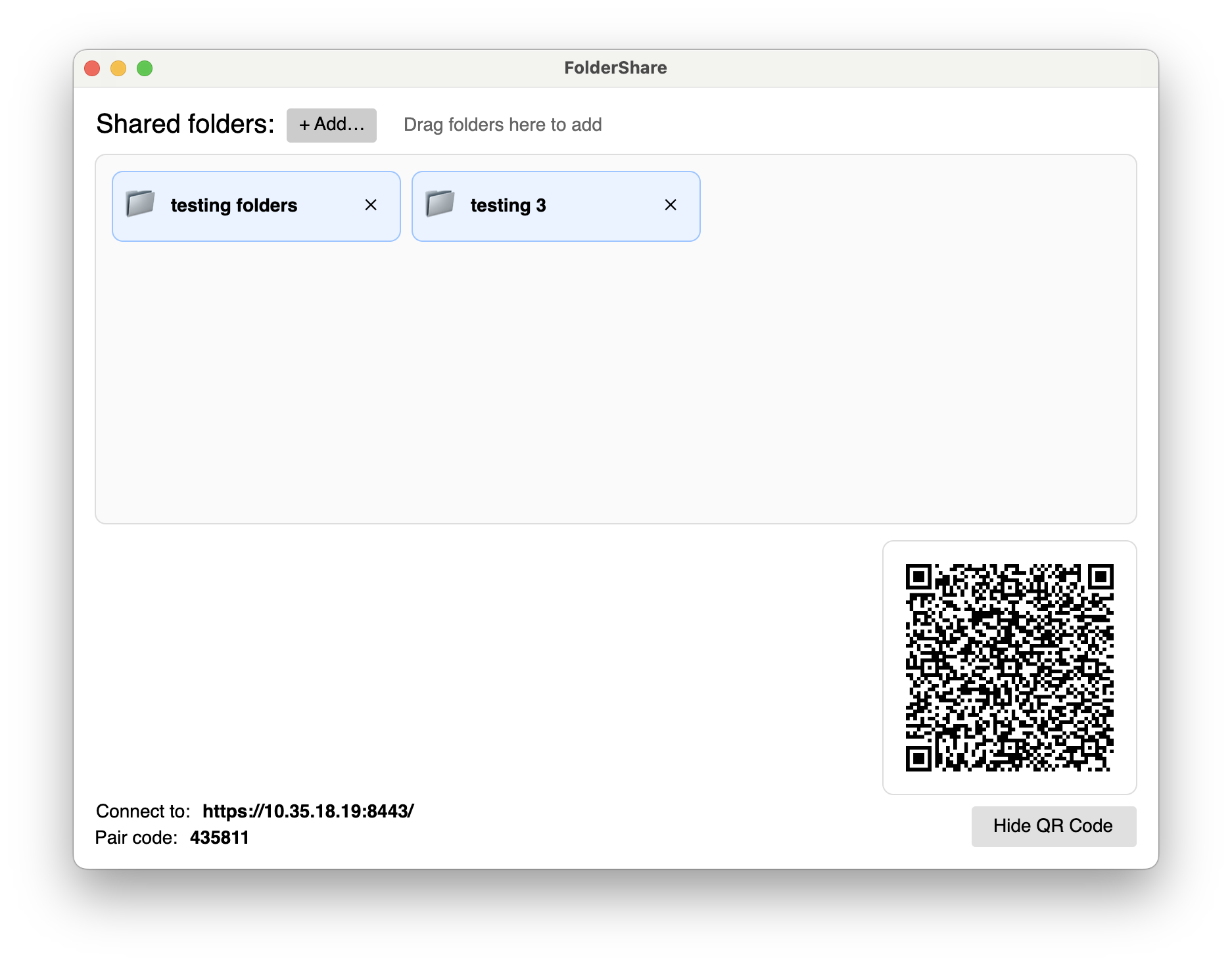
Task: Click the folder icon for testing 3
Action: [x=440, y=204]
